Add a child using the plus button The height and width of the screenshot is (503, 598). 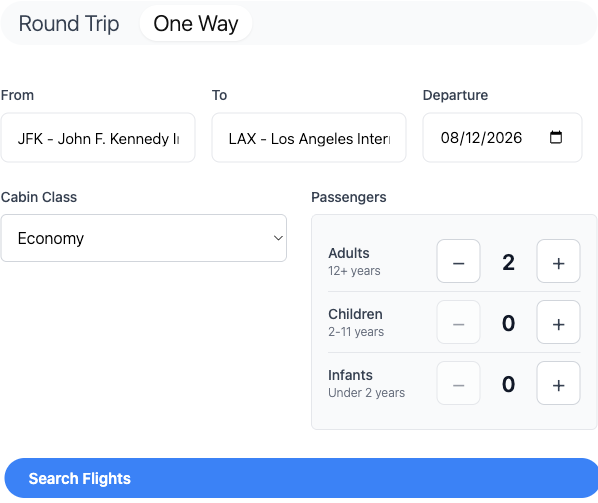558,322
